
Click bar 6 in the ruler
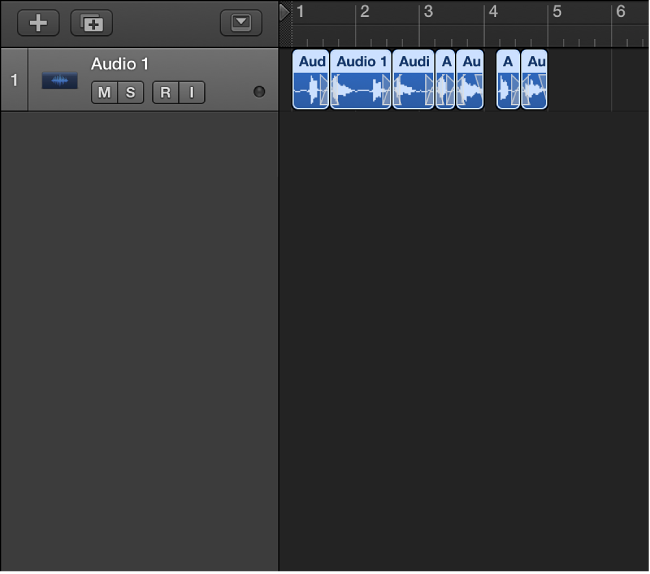point(620,12)
